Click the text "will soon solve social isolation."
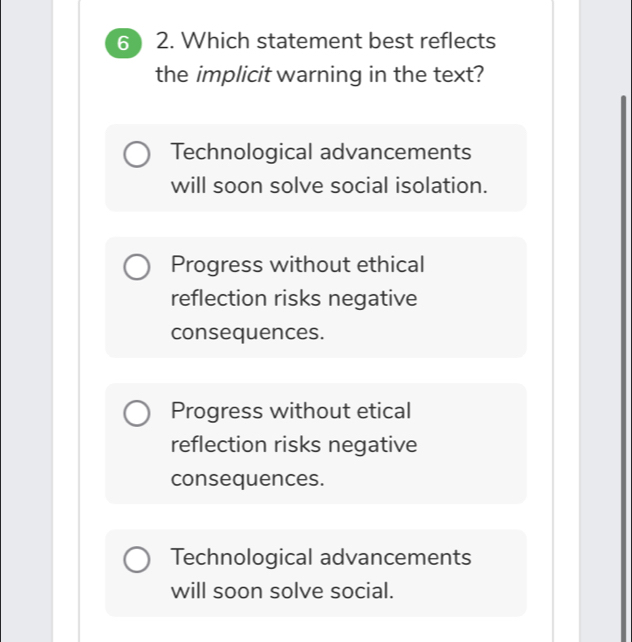The height and width of the screenshot is (642, 632). (x=329, y=186)
